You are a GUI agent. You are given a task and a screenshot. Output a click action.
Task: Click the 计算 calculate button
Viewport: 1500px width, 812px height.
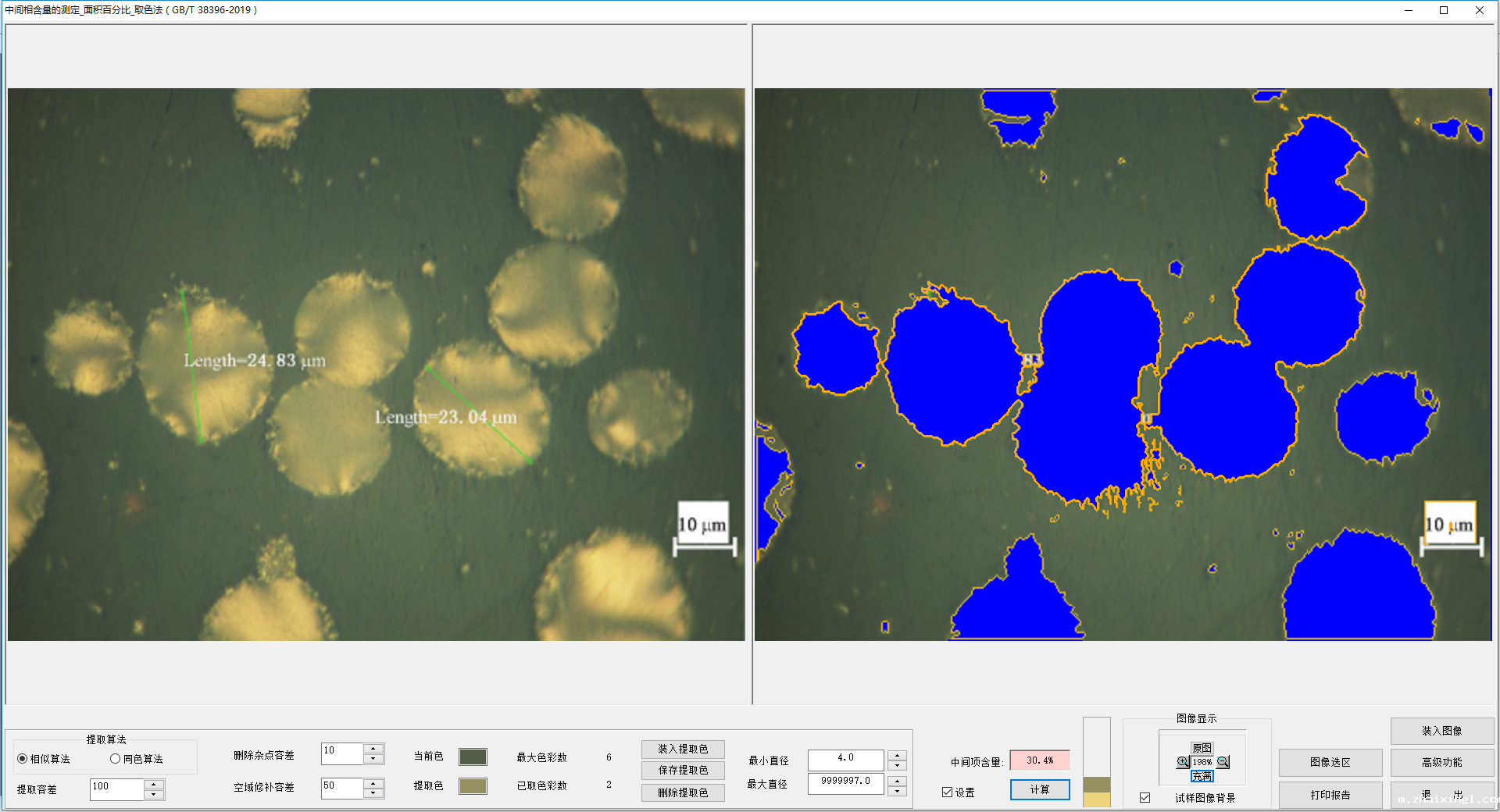coord(1039,790)
